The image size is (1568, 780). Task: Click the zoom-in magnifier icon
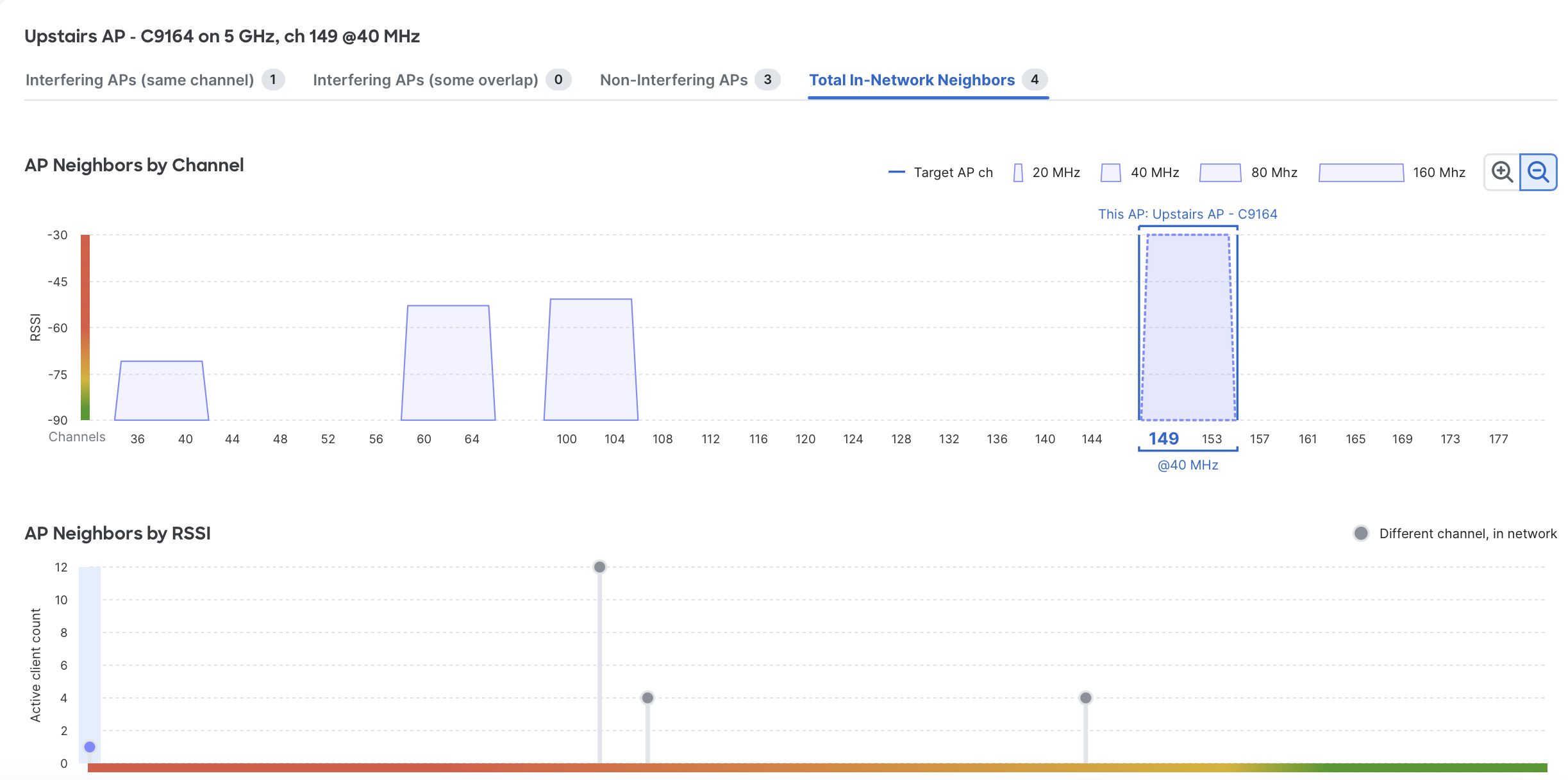click(1501, 172)
